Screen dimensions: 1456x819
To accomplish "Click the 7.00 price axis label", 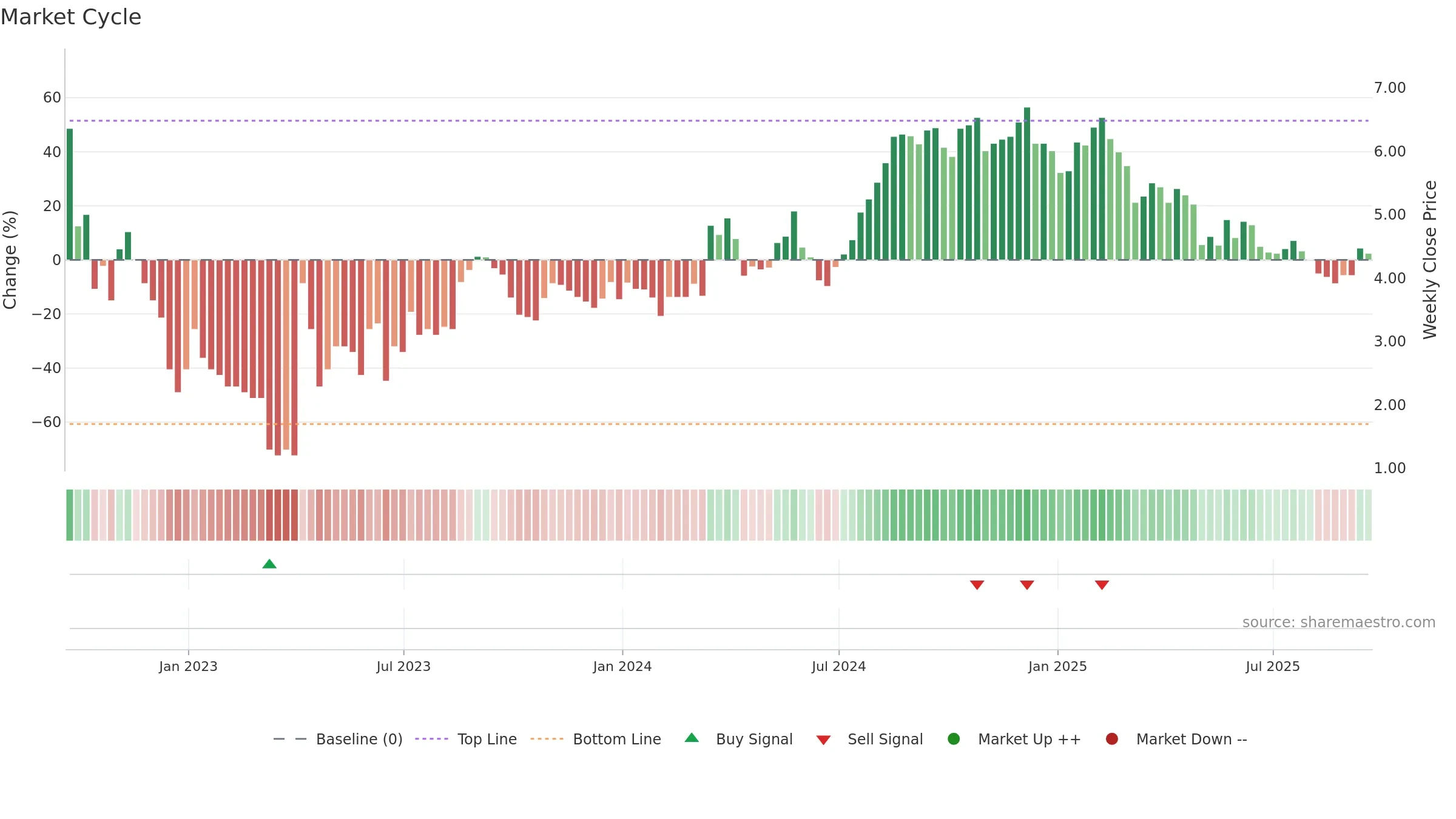I will [x=1390, y=88].
